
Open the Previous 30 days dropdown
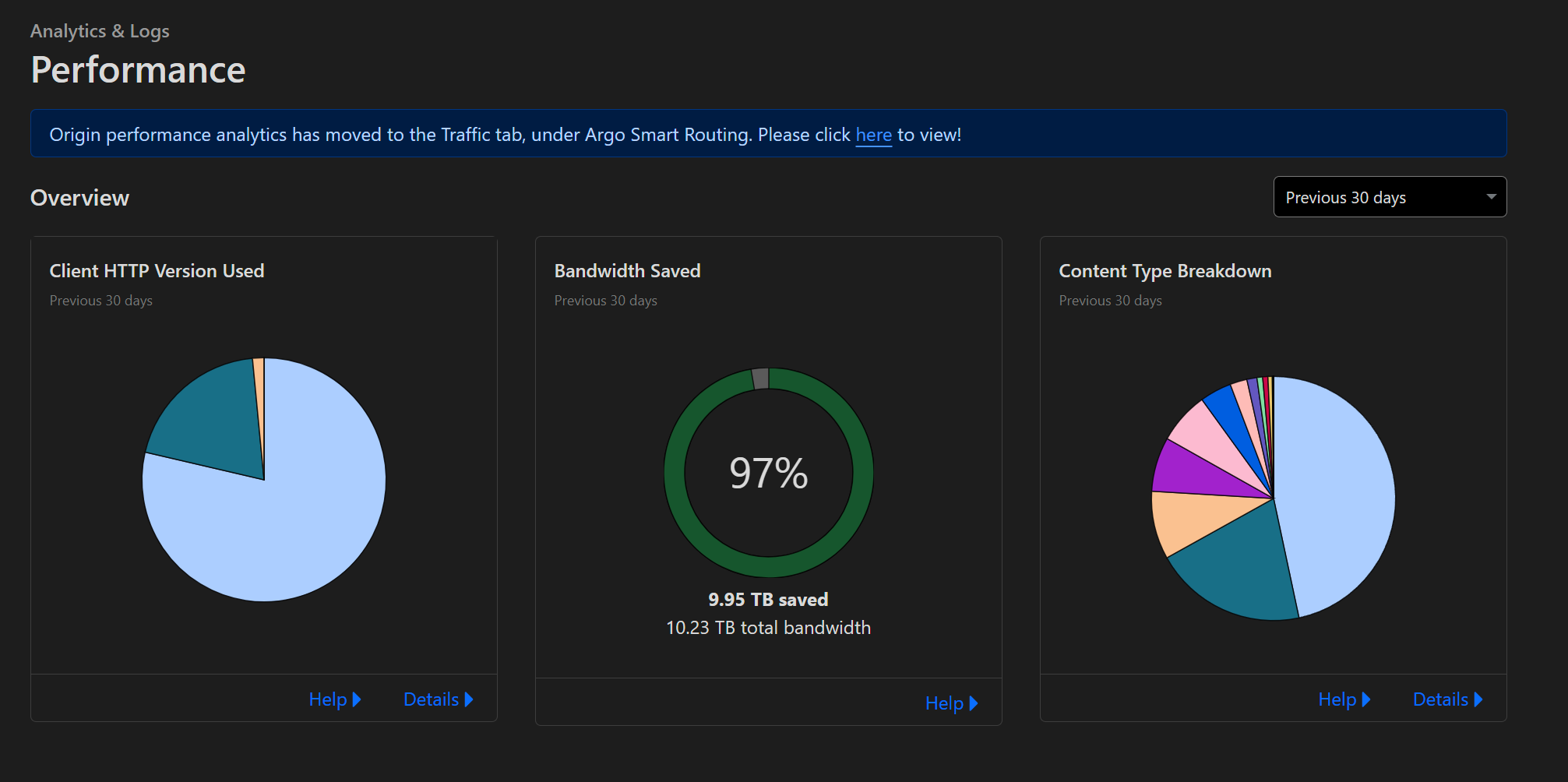pos(1389,197)
